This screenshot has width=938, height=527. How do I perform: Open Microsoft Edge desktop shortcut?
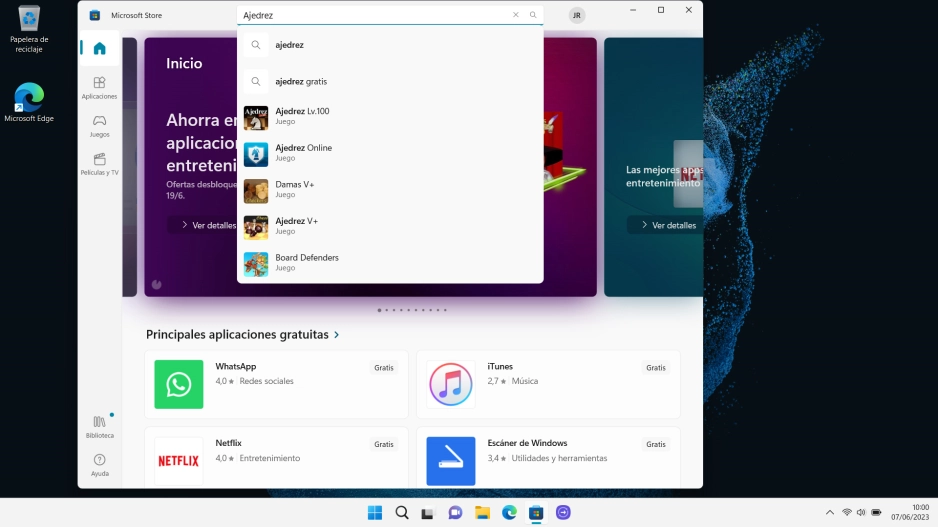point(29,103)
